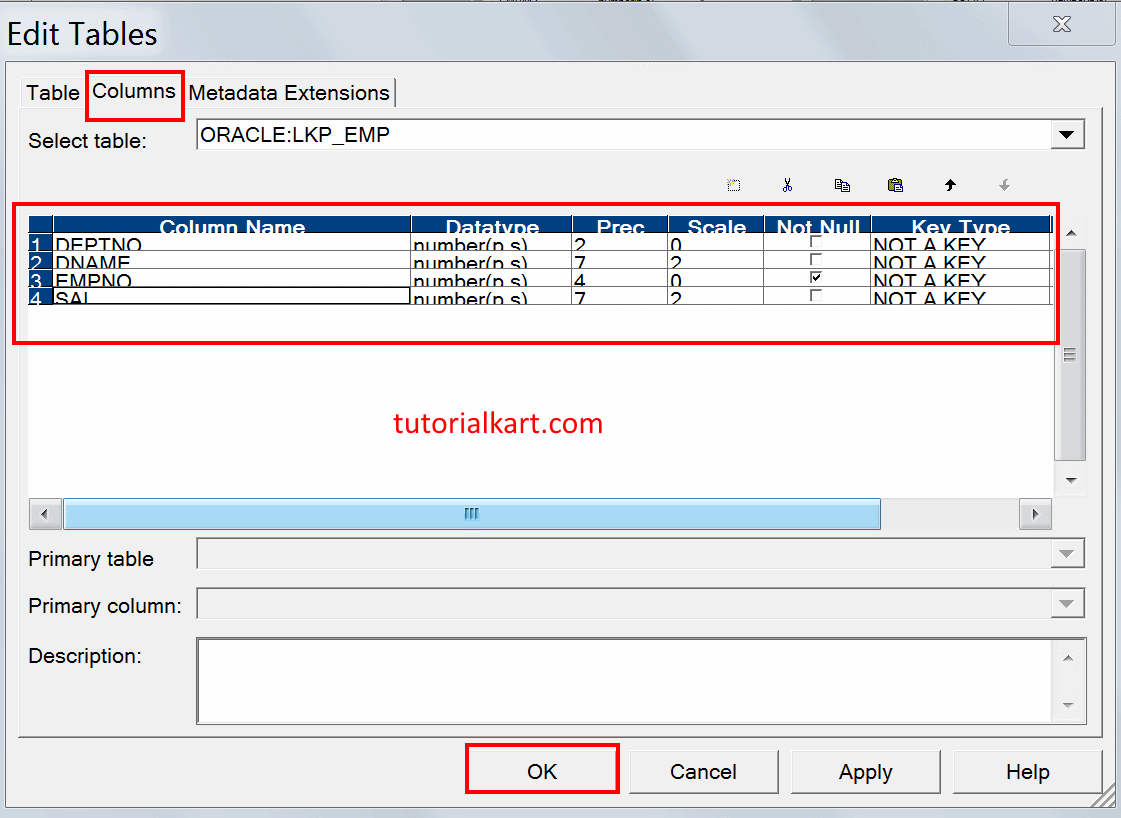Screen dimensions: 1121x818
Task: Check Not Null for DEPTNO column
Action: [815, 243]
